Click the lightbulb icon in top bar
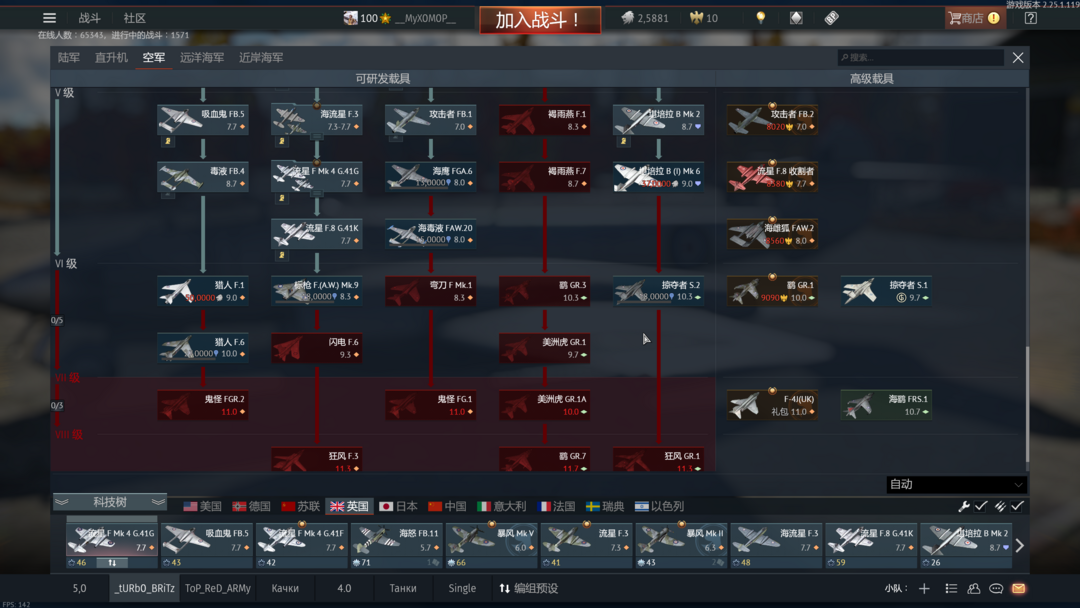The height and width of the screenshot is (608, 1080). (760, 18)
